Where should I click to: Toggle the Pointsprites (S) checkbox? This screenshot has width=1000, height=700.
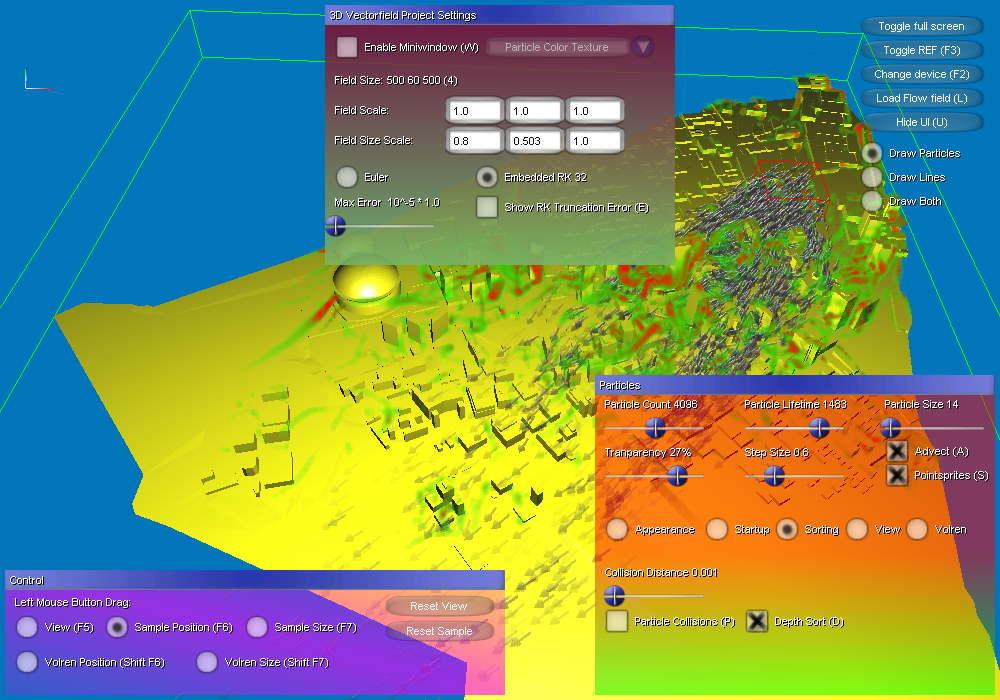click(898, 475)
